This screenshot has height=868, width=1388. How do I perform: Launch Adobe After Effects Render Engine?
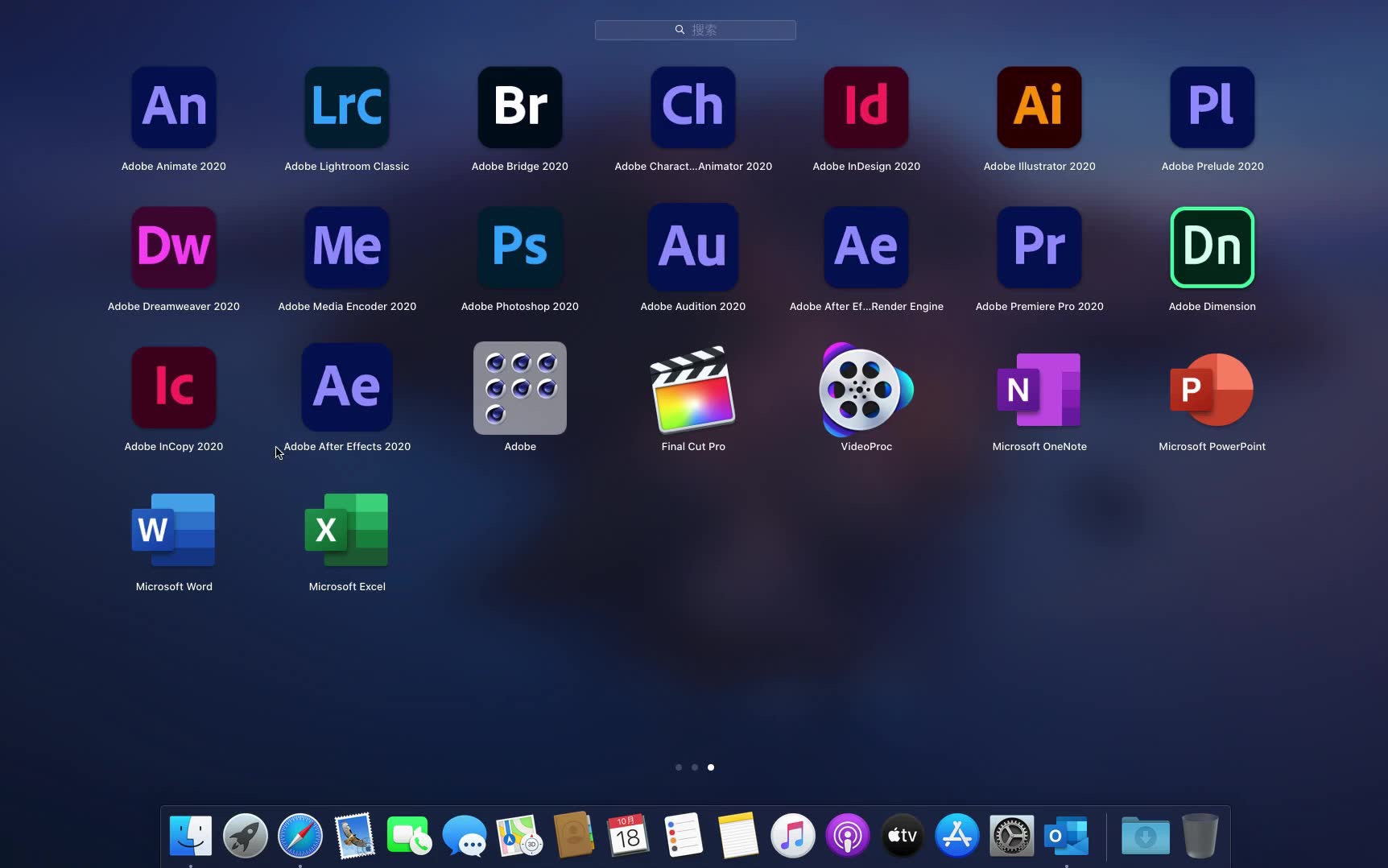(x=866, y=247)
